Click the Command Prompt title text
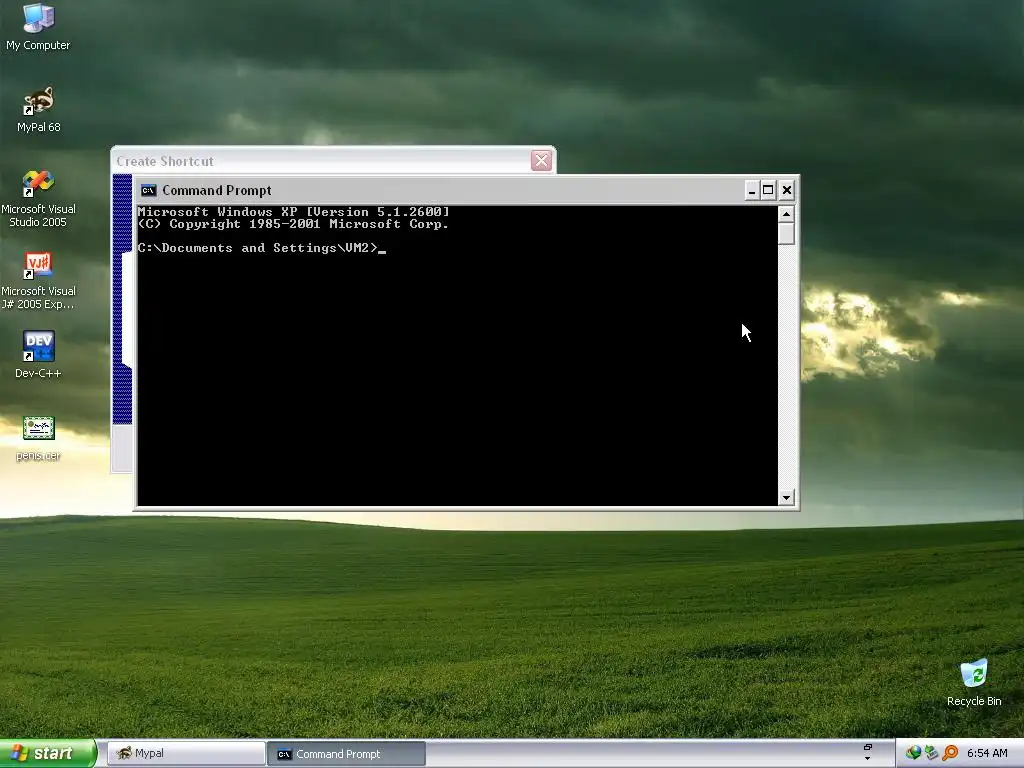This screenshot has width=1024, height=768. (x=216, y=190)
